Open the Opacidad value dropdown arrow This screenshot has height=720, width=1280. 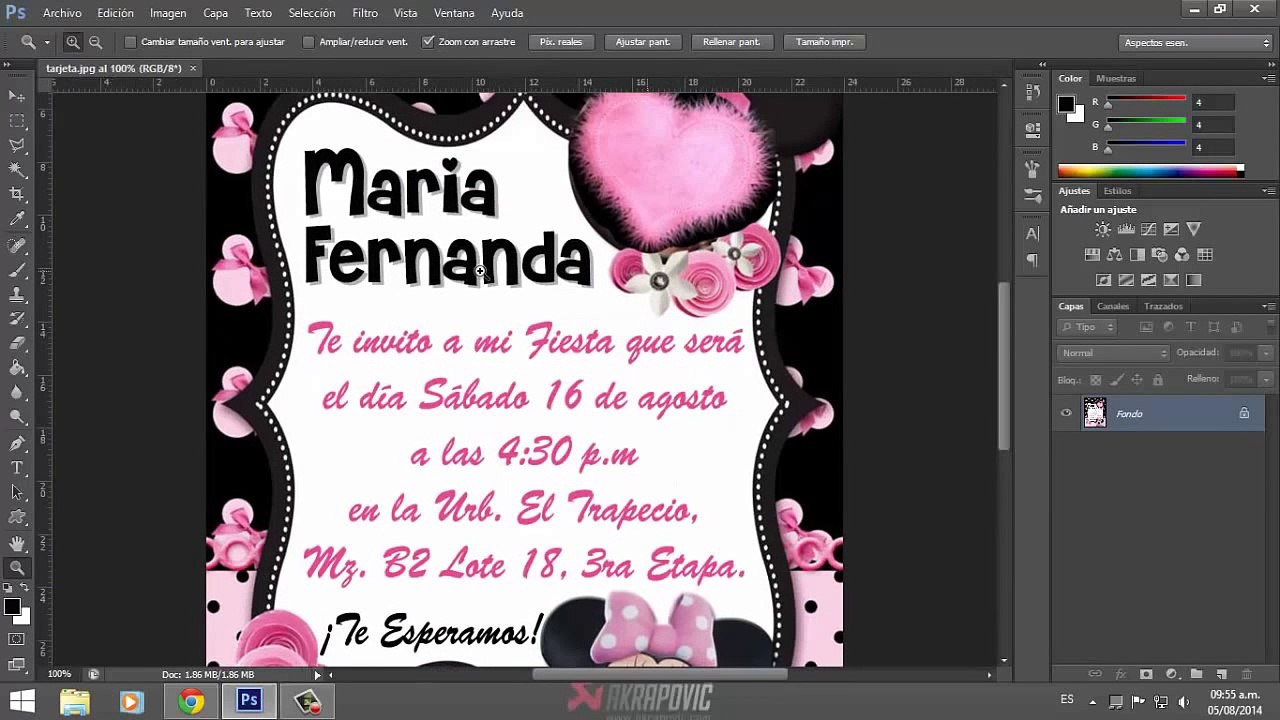(x=1266, y=353)
